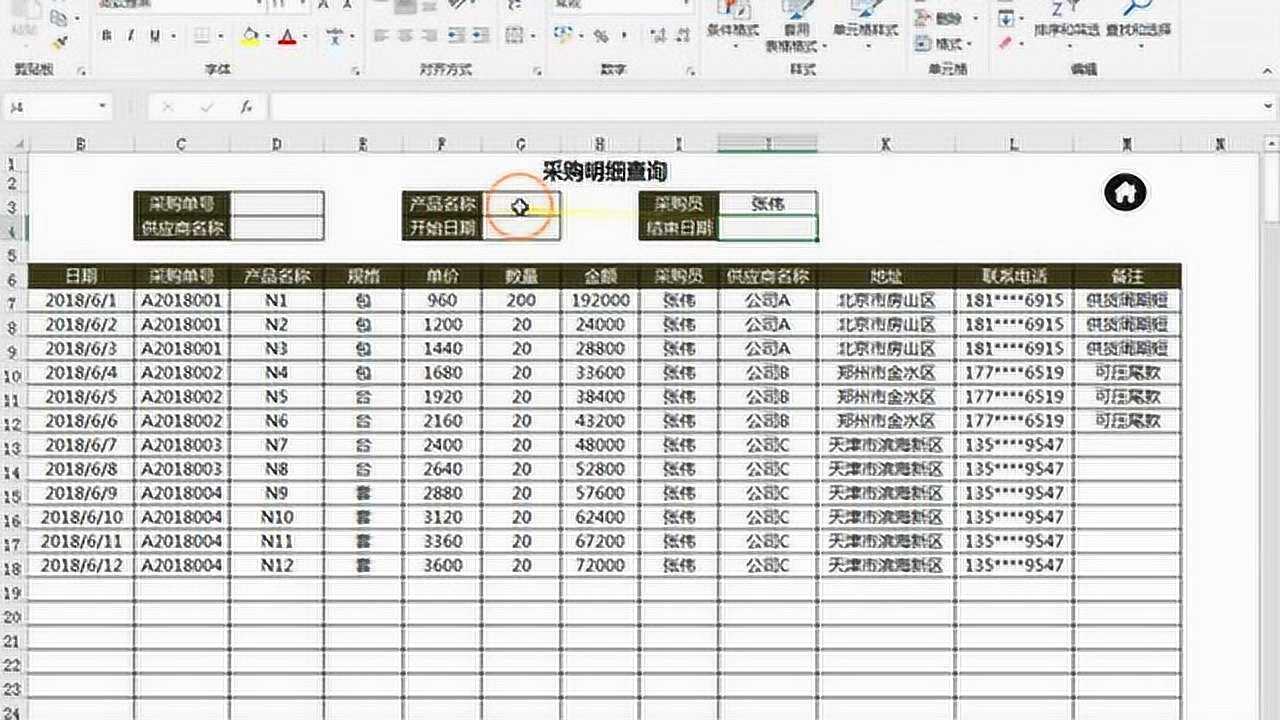Screen dimensions: 1280x720
Task: Click the 供应商名称 column header cell
Action: click(x=767, y=276)
